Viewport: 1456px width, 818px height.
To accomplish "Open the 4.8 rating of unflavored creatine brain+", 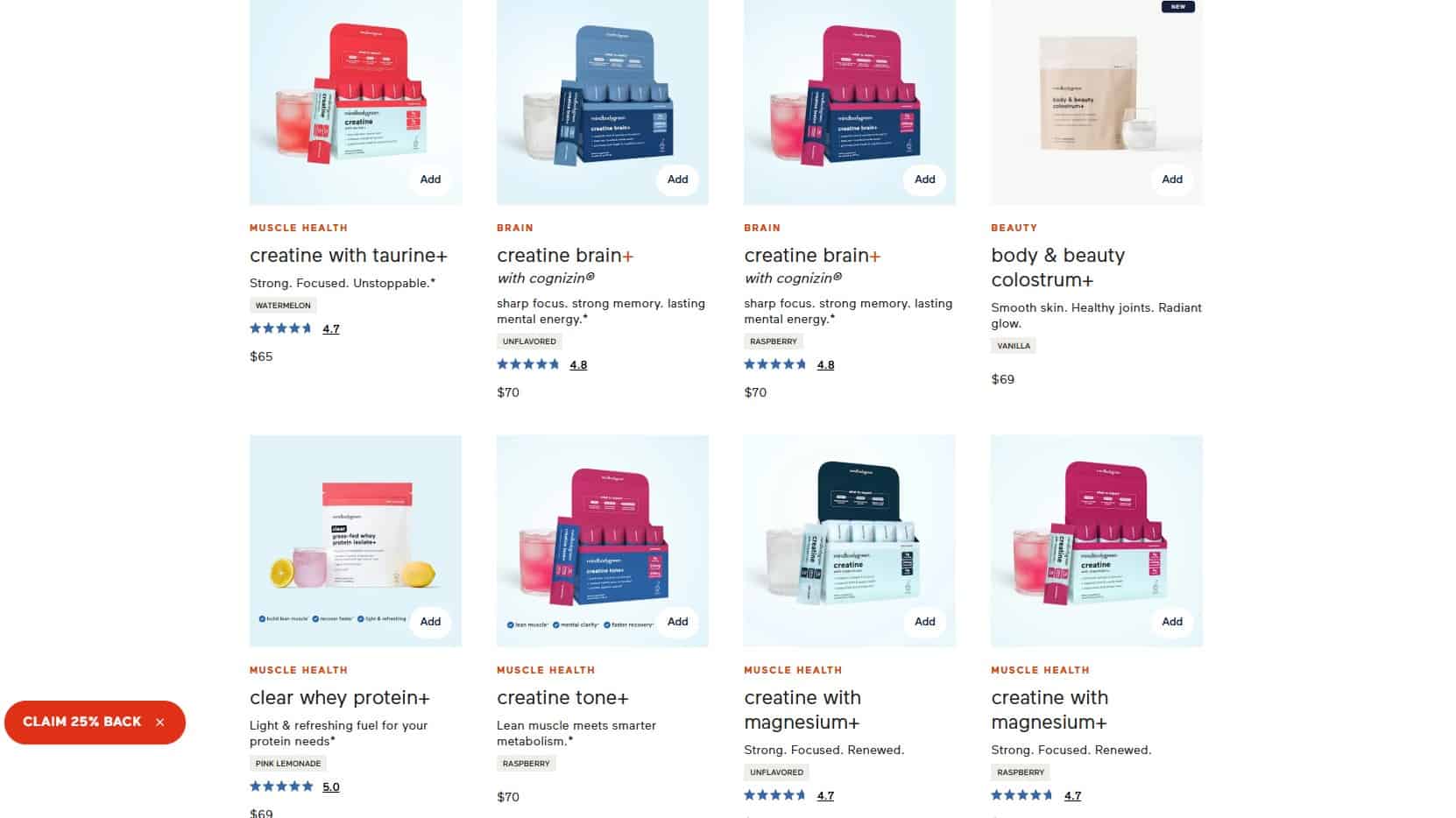I will click(x=578, y=365).
